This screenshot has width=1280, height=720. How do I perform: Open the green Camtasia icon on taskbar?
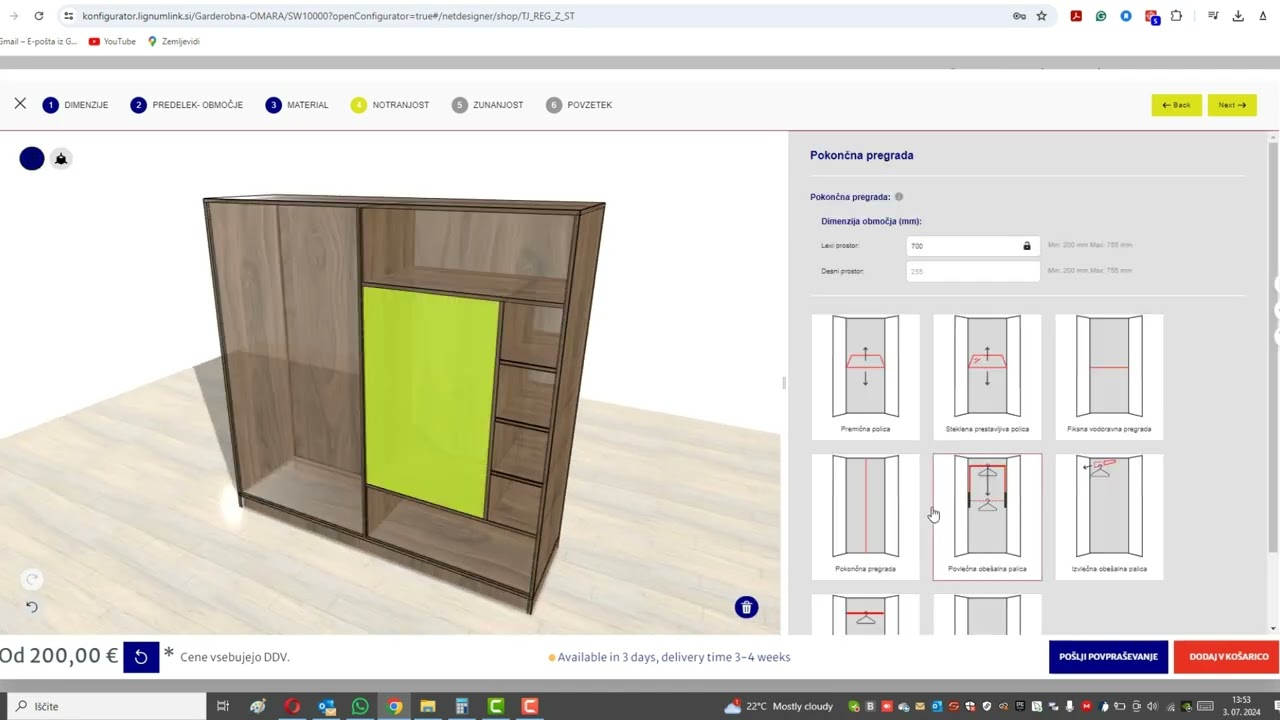[496, 706]
